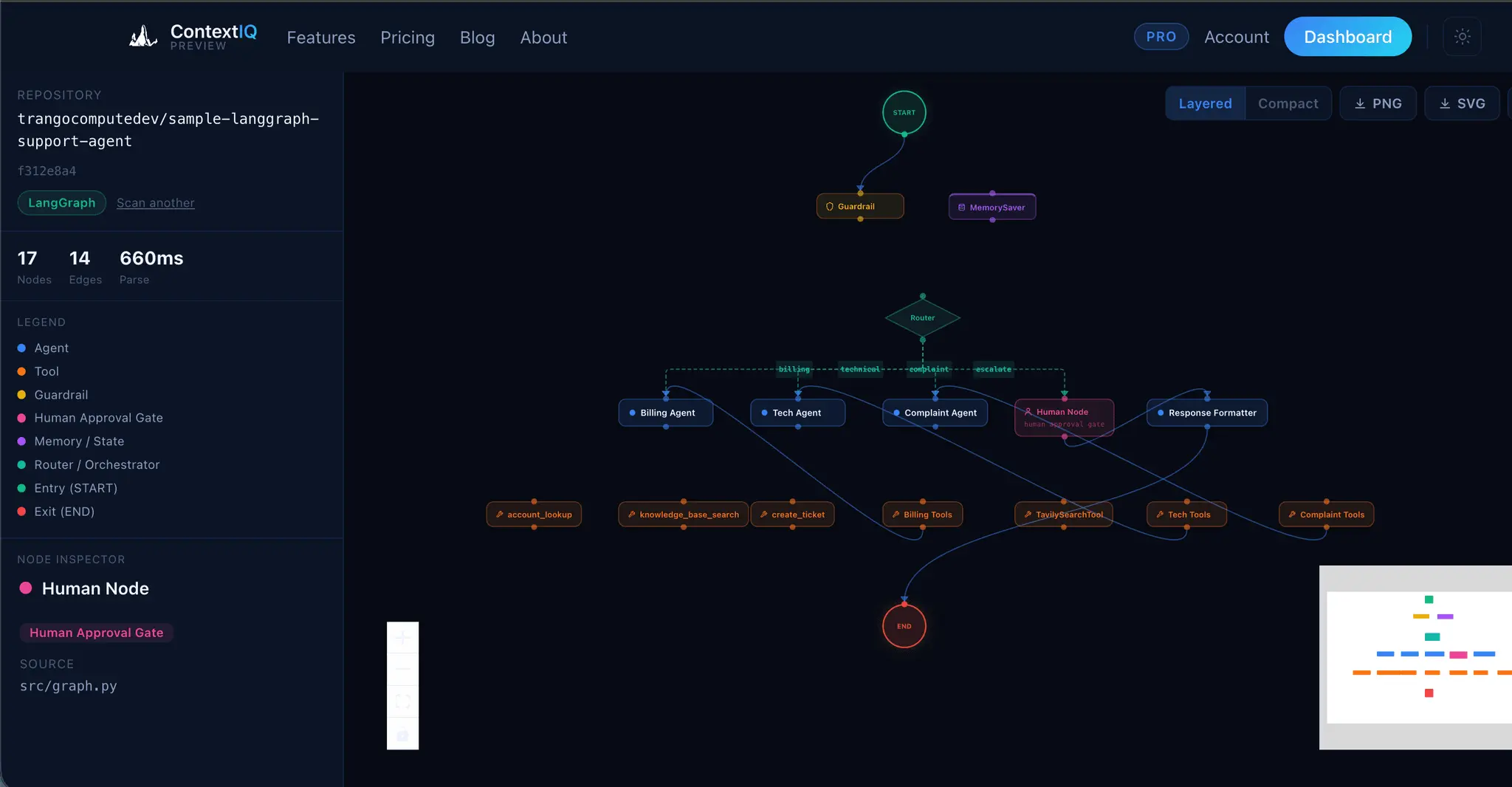Image resolution: width=1512 pixels, height=787 pixels.
Task: Select the Human Node approval gate
Action: [1064, 417]
